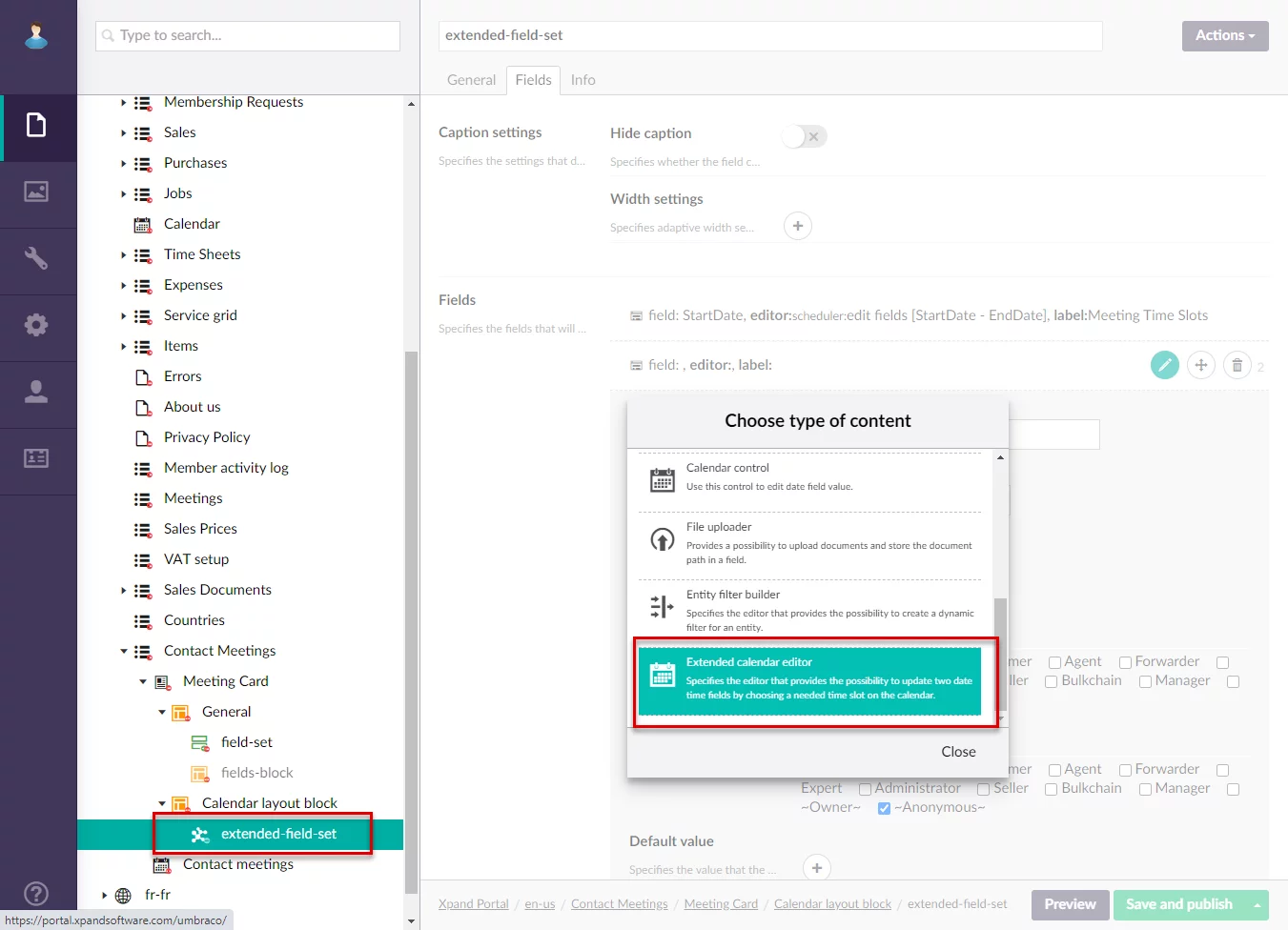Click the help question mark icon
Viewport: 1288px width, 930px height.
click(x=36, y=894)
